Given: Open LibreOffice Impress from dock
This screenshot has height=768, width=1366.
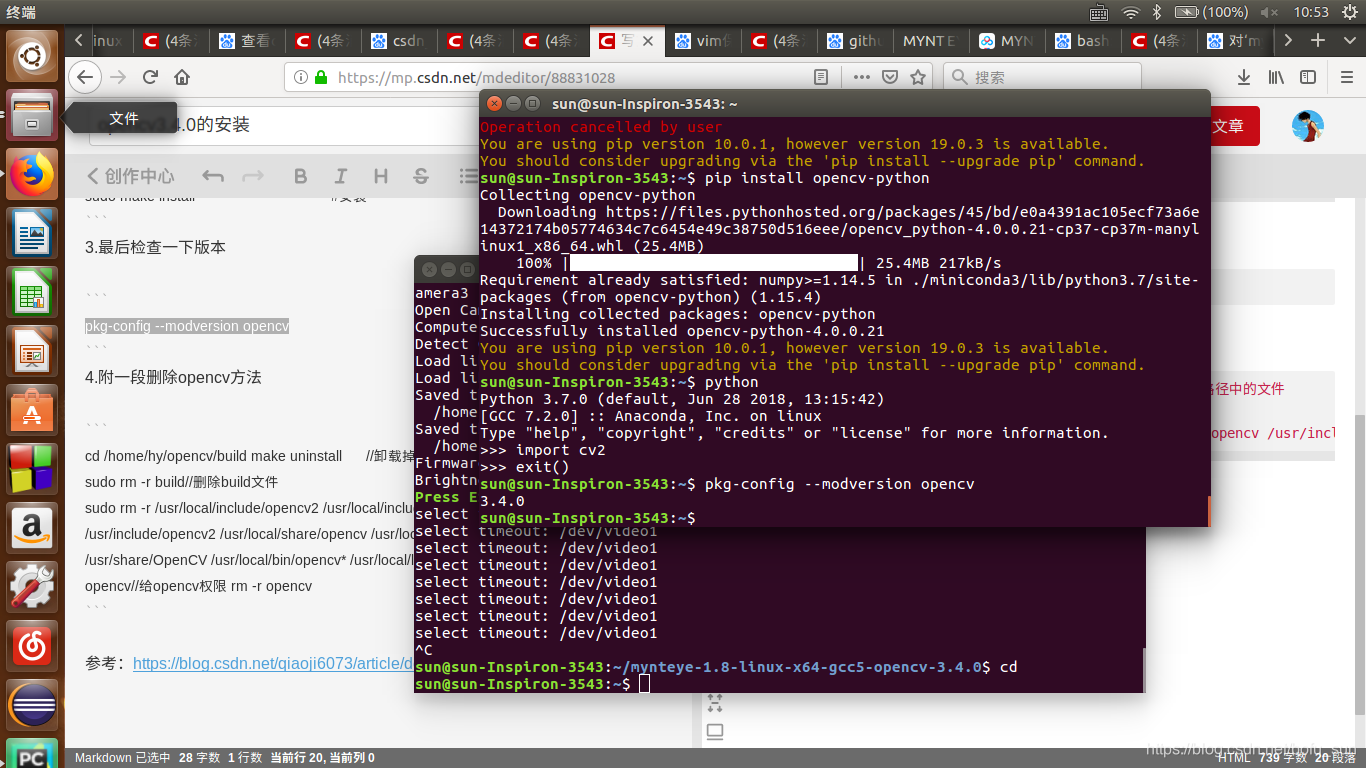Looking at the screenshot, I should point(33,353).
